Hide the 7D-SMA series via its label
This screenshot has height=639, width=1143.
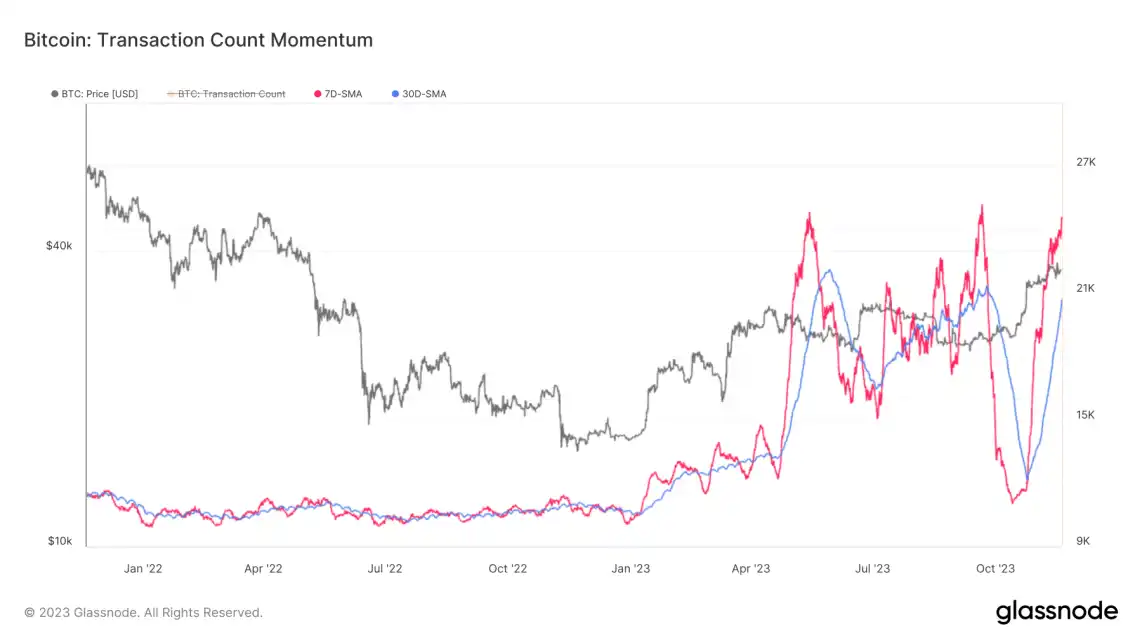(344, 94)
